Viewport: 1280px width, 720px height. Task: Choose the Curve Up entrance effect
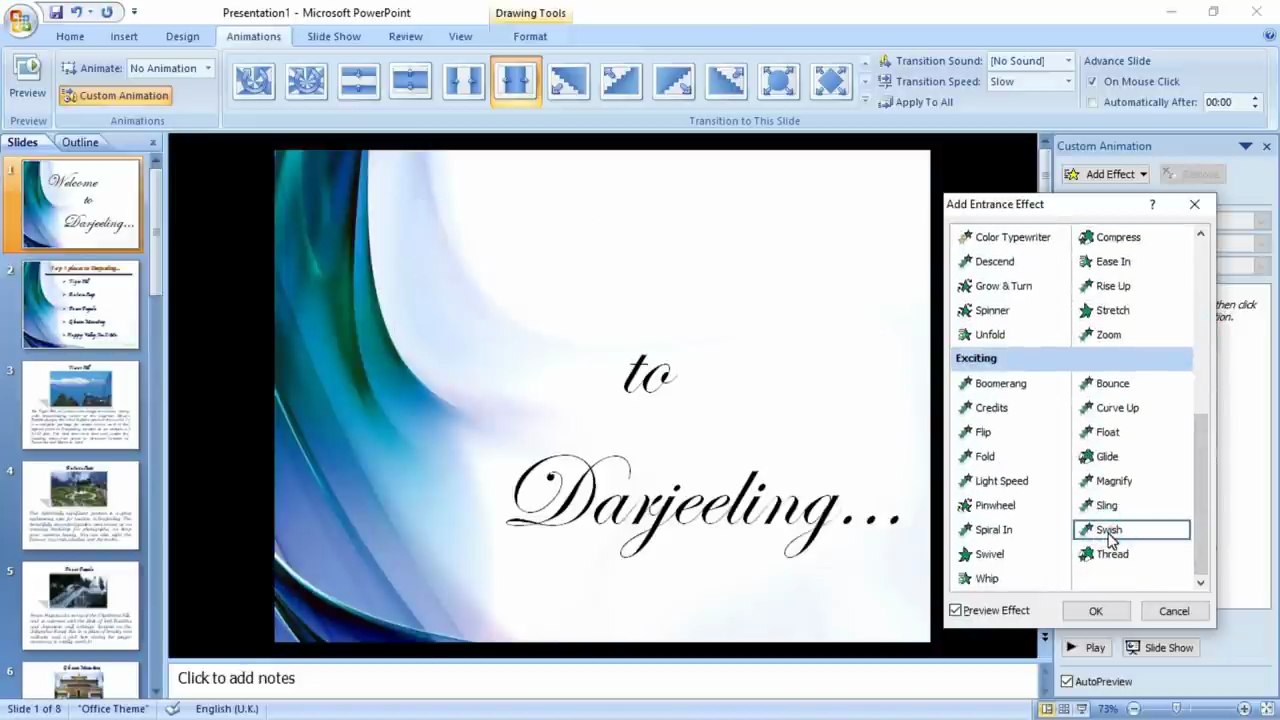tap(1116, 408)
